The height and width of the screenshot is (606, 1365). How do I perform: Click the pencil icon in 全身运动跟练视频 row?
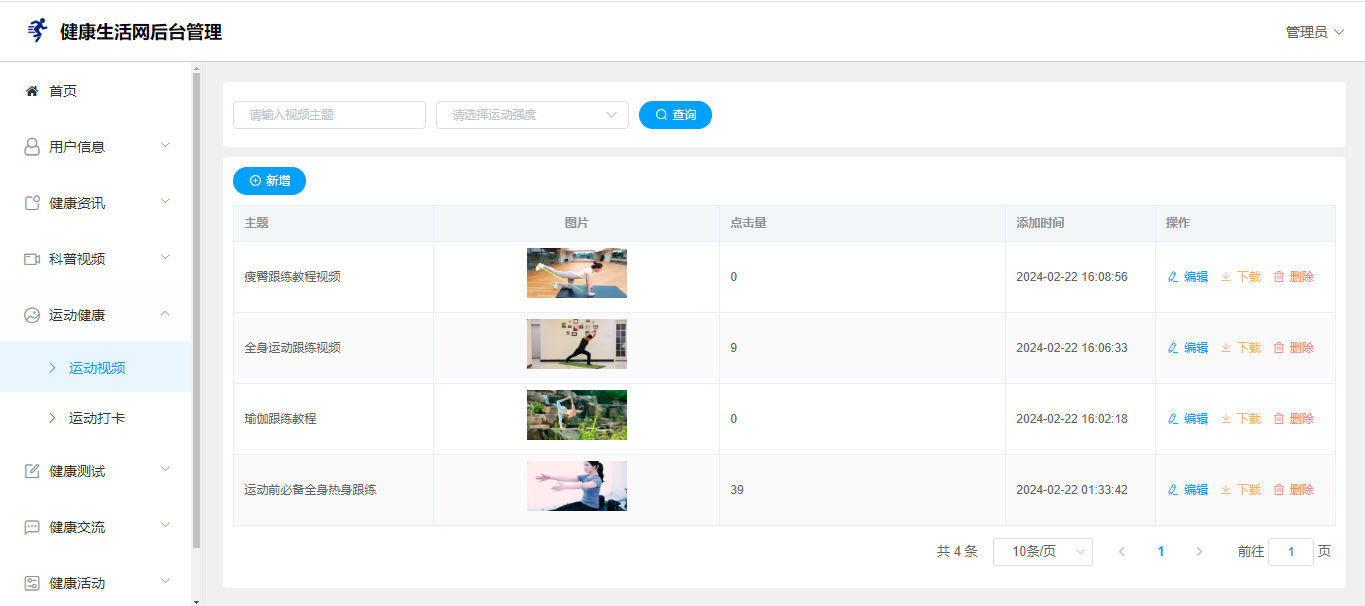(x=1174, y=348)
